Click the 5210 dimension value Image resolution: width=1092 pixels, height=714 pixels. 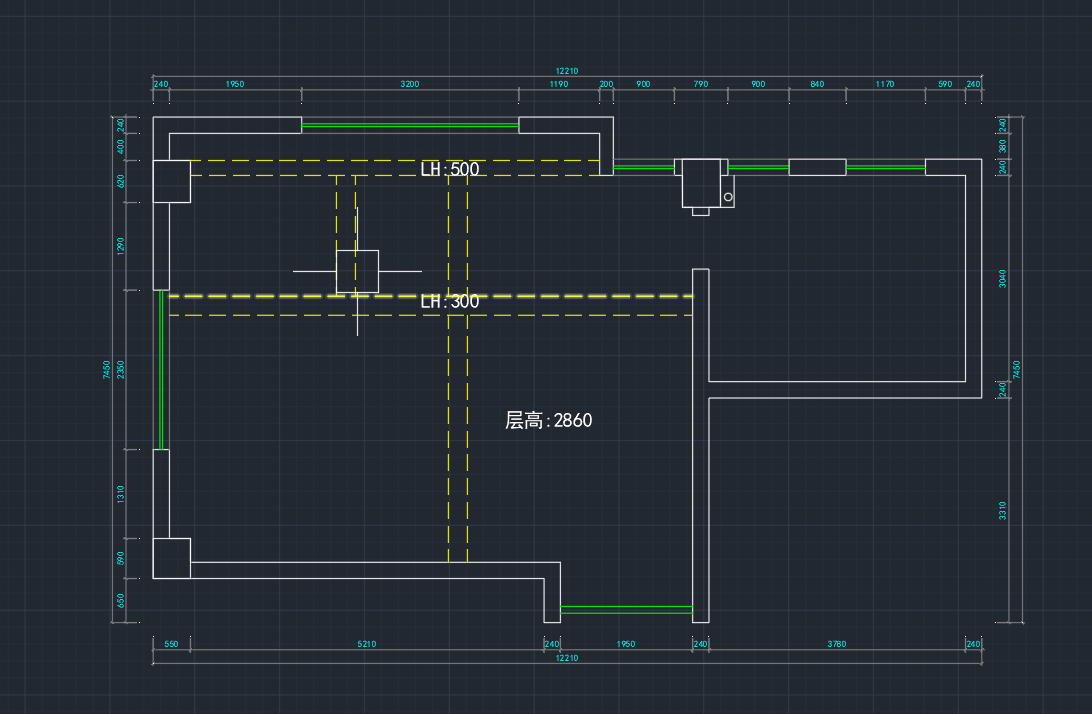pyautogui.click(x=366, y=644)
